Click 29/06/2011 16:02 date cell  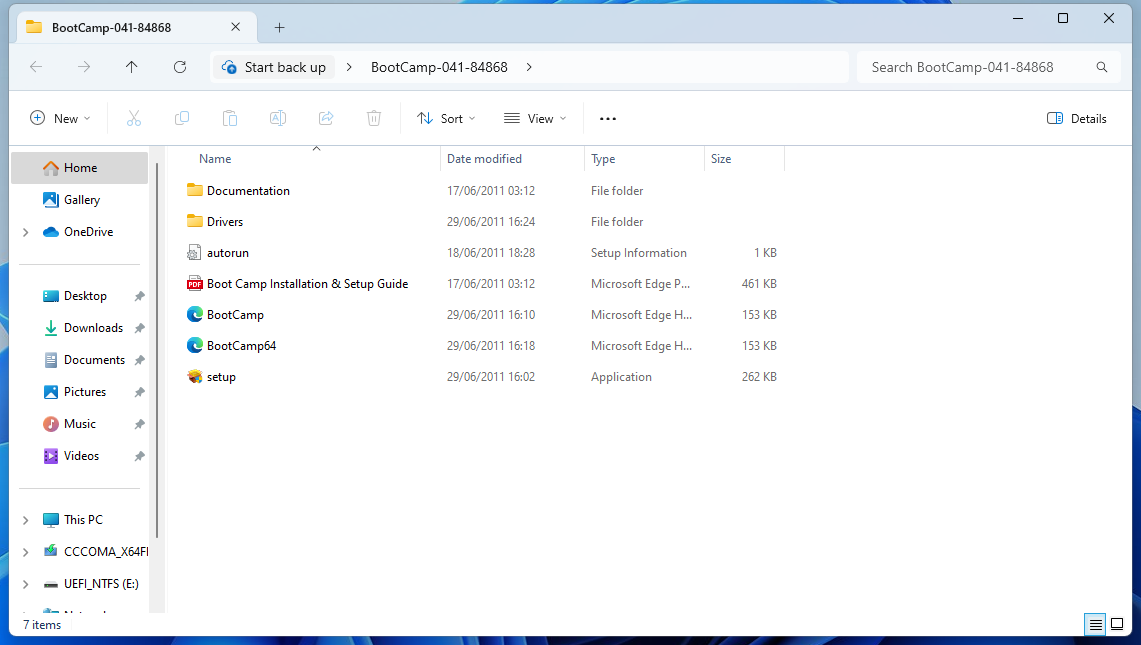[490, 377]
